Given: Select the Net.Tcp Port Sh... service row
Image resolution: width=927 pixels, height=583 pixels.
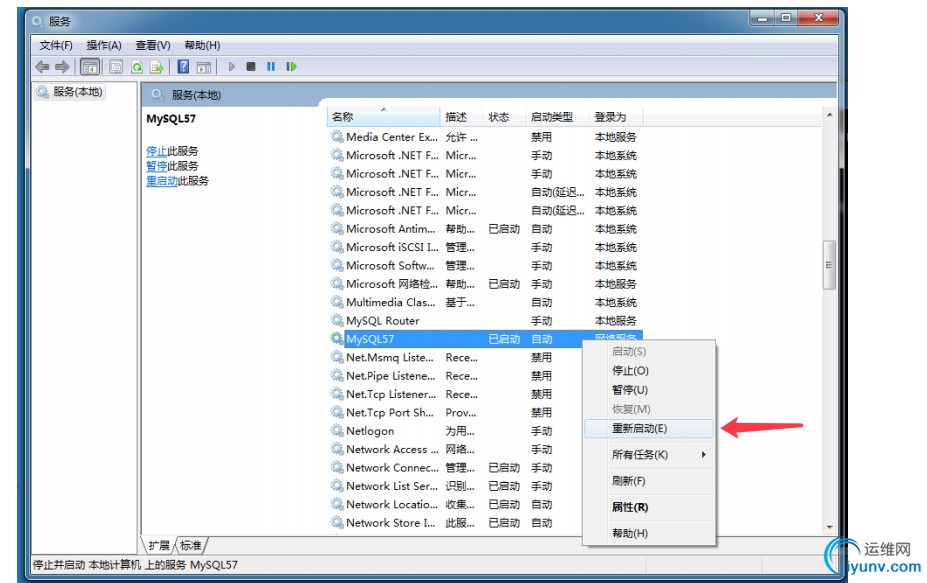Looking at the screenshot, I should 455,412.
